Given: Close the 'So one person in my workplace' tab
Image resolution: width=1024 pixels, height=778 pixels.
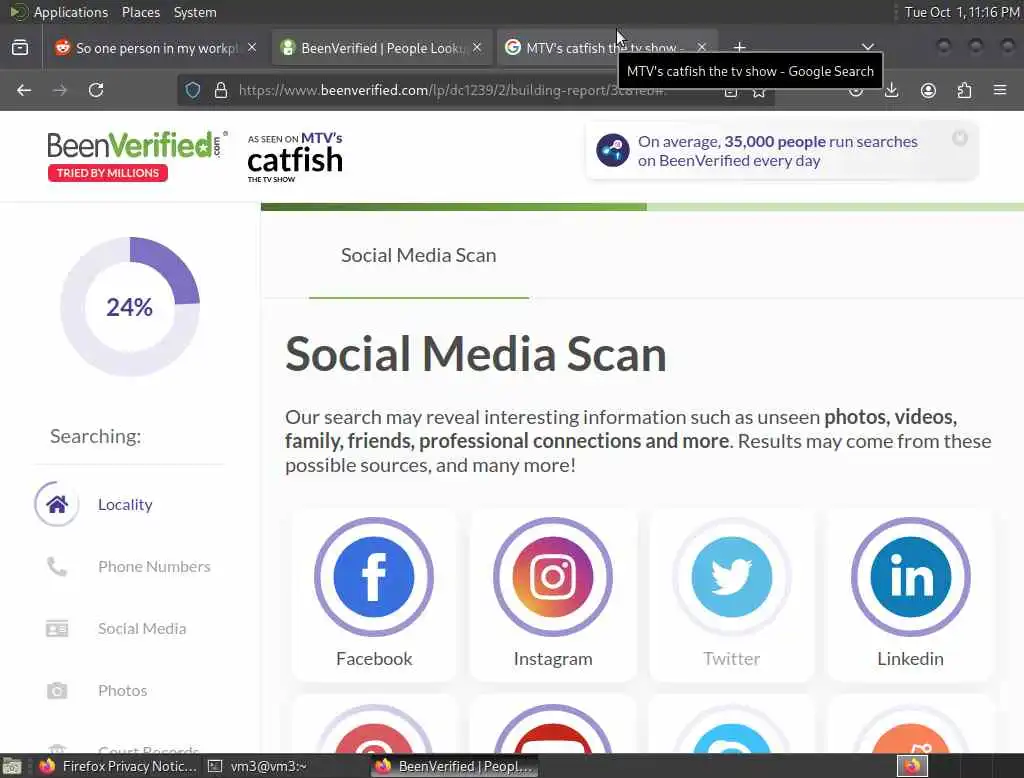Looking at the screenshot, I should coord(252,48).
